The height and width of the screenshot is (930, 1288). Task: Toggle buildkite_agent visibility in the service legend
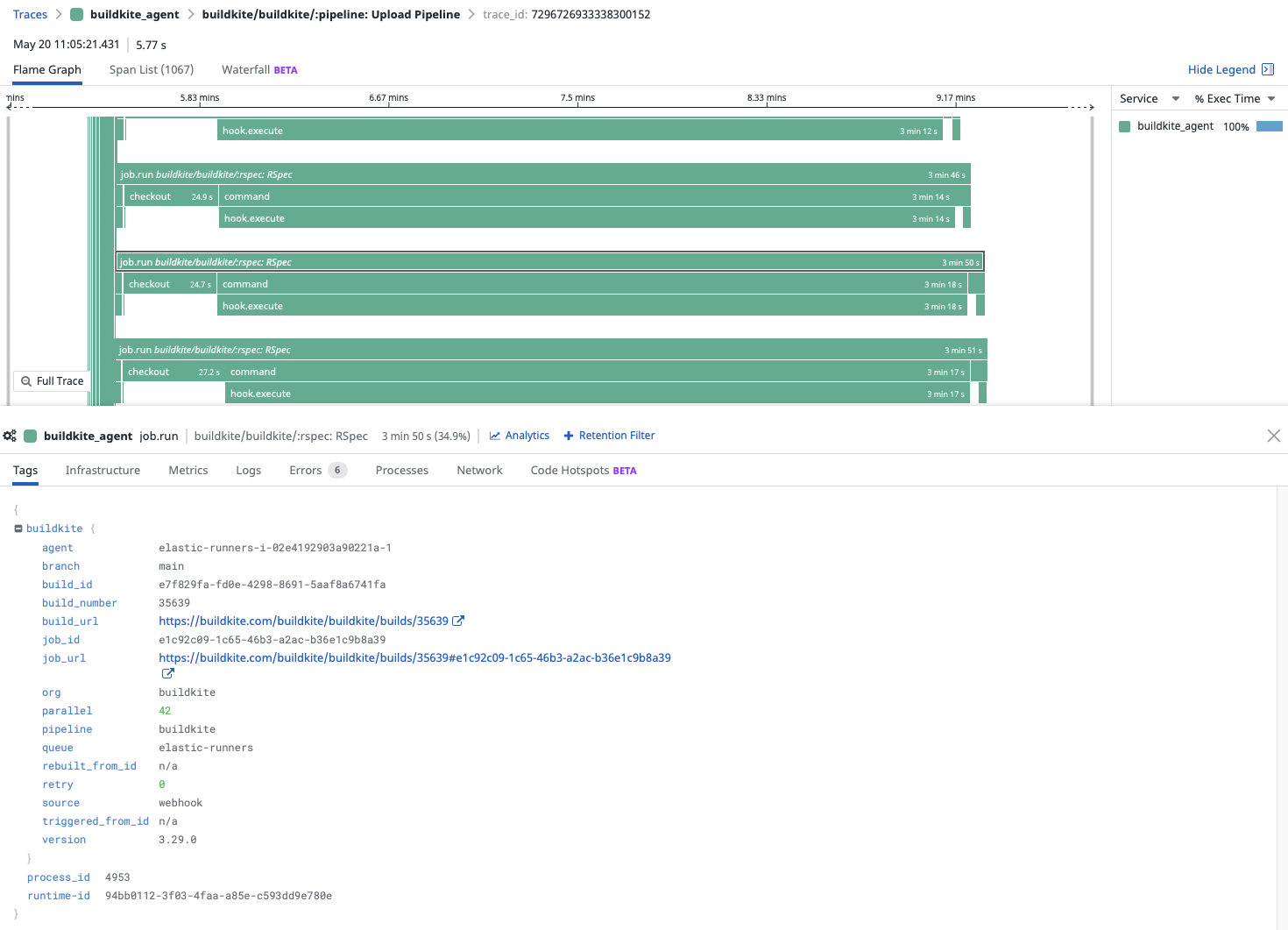click(1124, 126)
